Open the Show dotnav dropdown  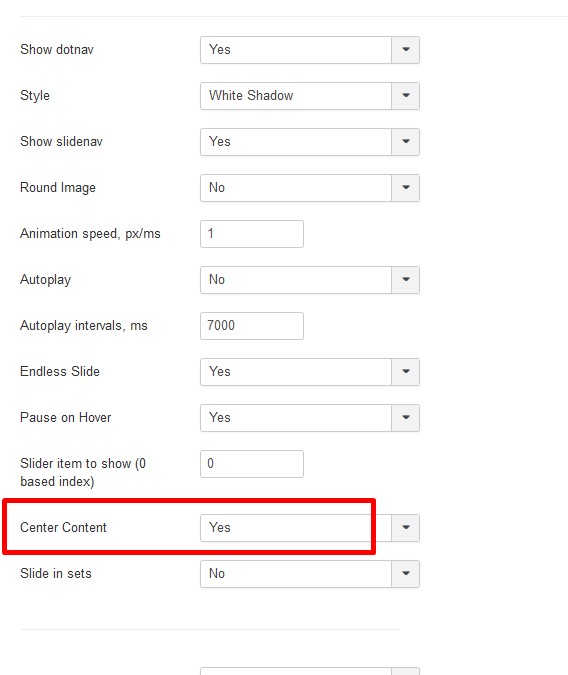pyautogui.click(x=310, y=50)
